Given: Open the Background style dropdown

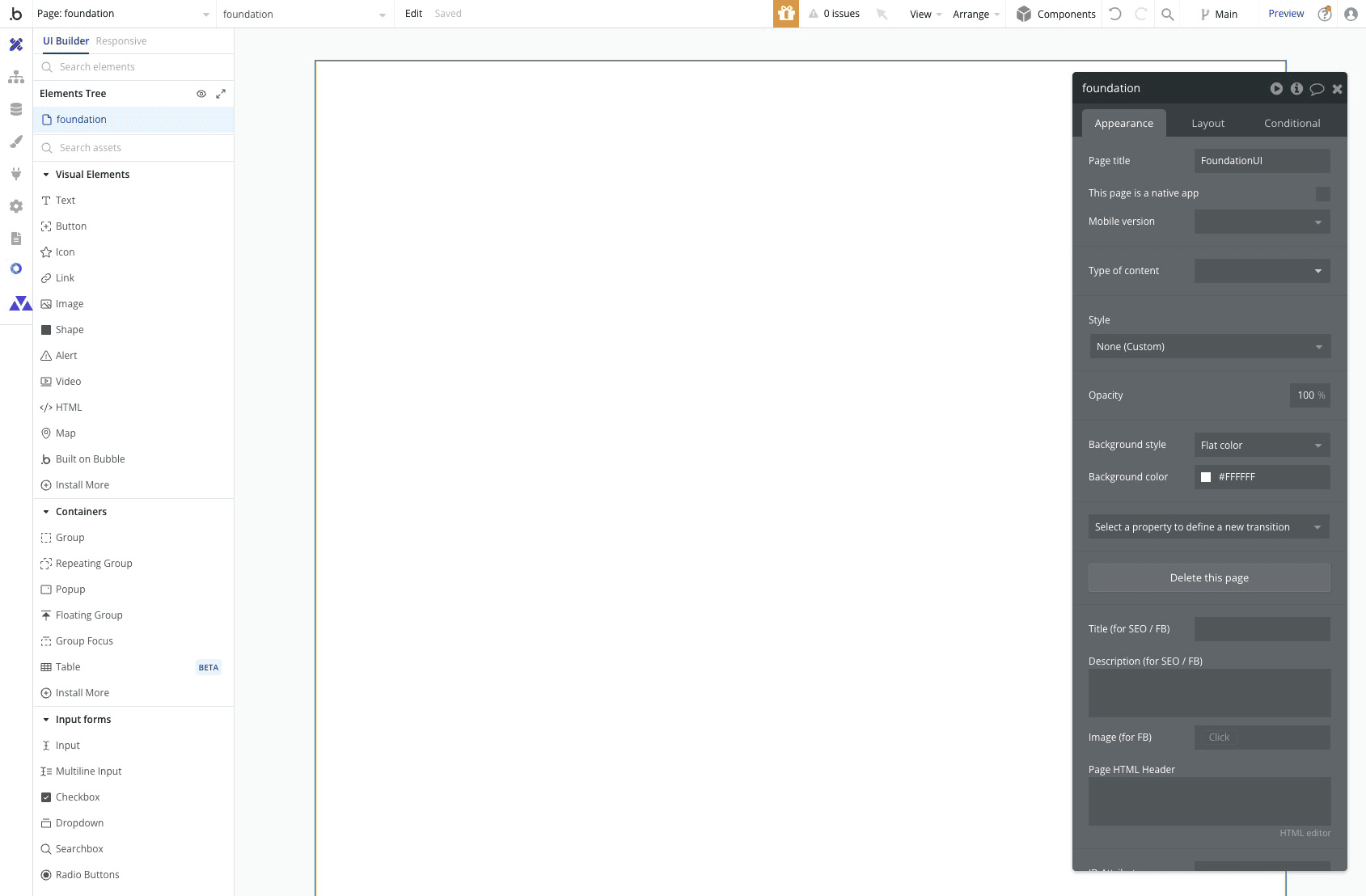Looking at the screenshot, I should [x=1261, y=445].
